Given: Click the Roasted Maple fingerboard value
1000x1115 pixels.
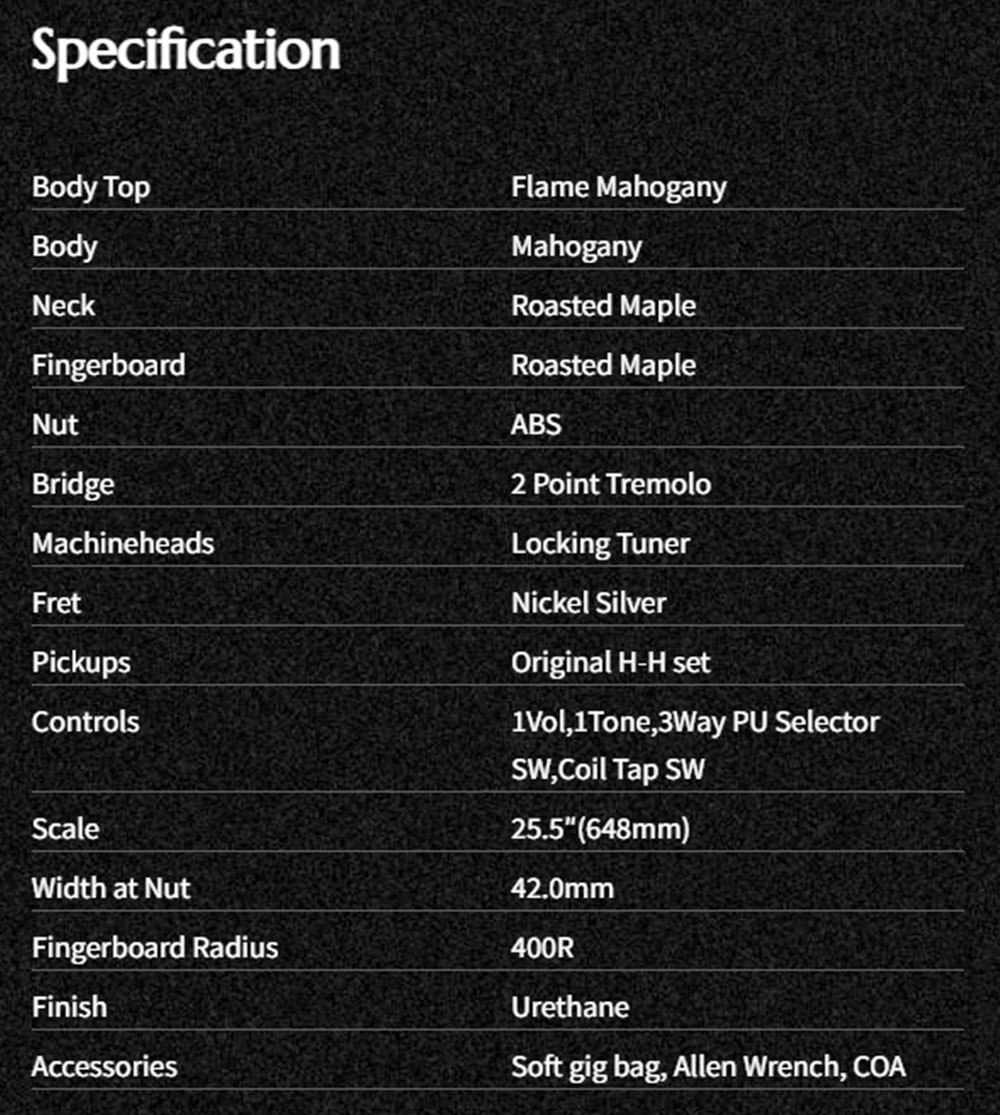Looking at the screenshot, I should point(603,366).
